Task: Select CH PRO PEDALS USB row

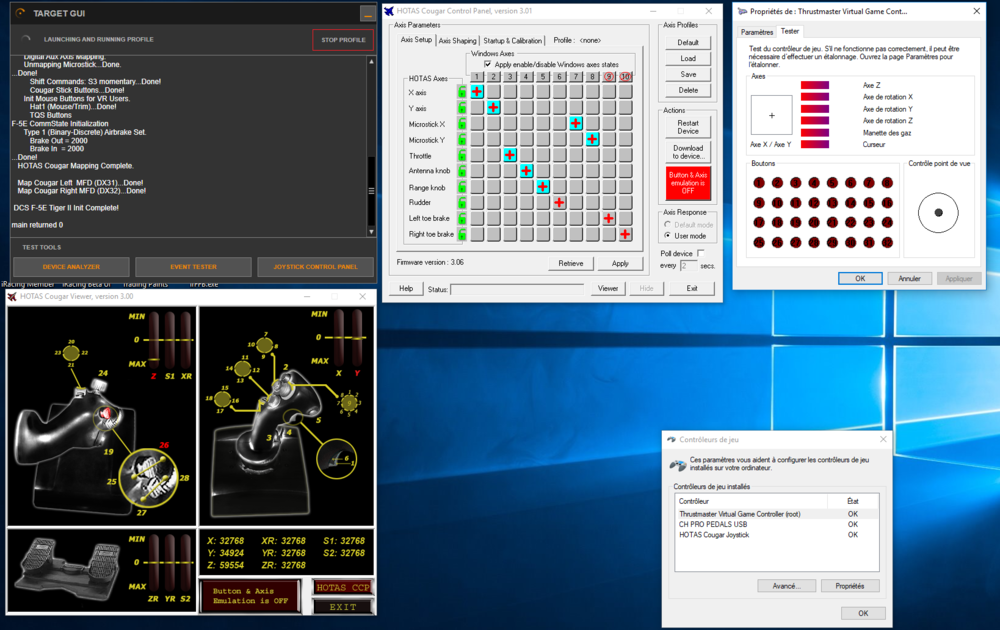Action: [x=776, y=524]
